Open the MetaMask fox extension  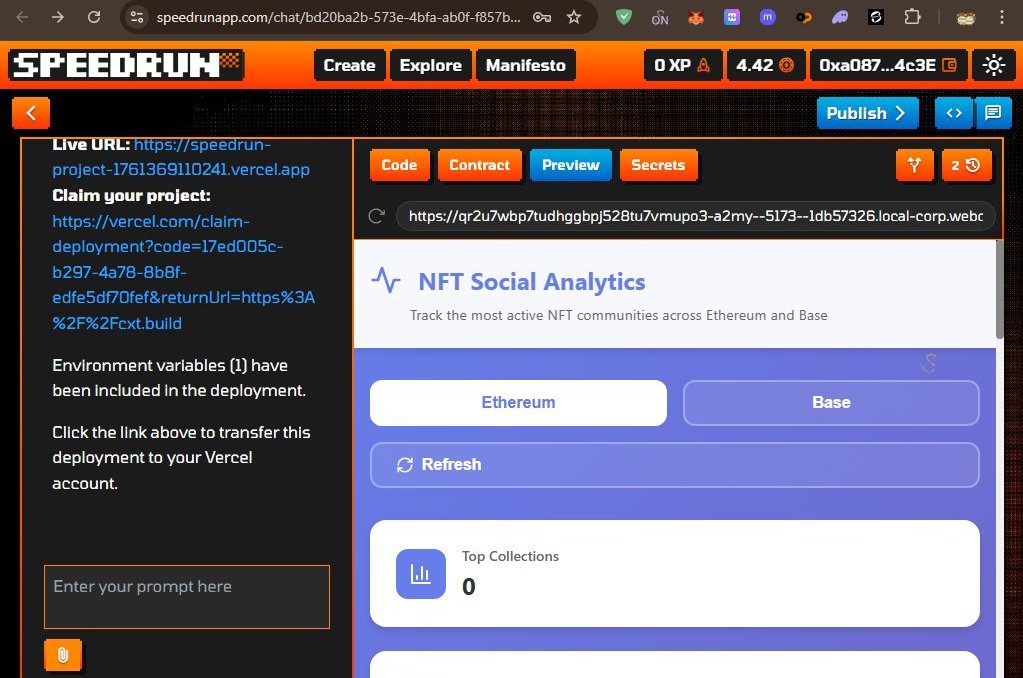[696, 17]
